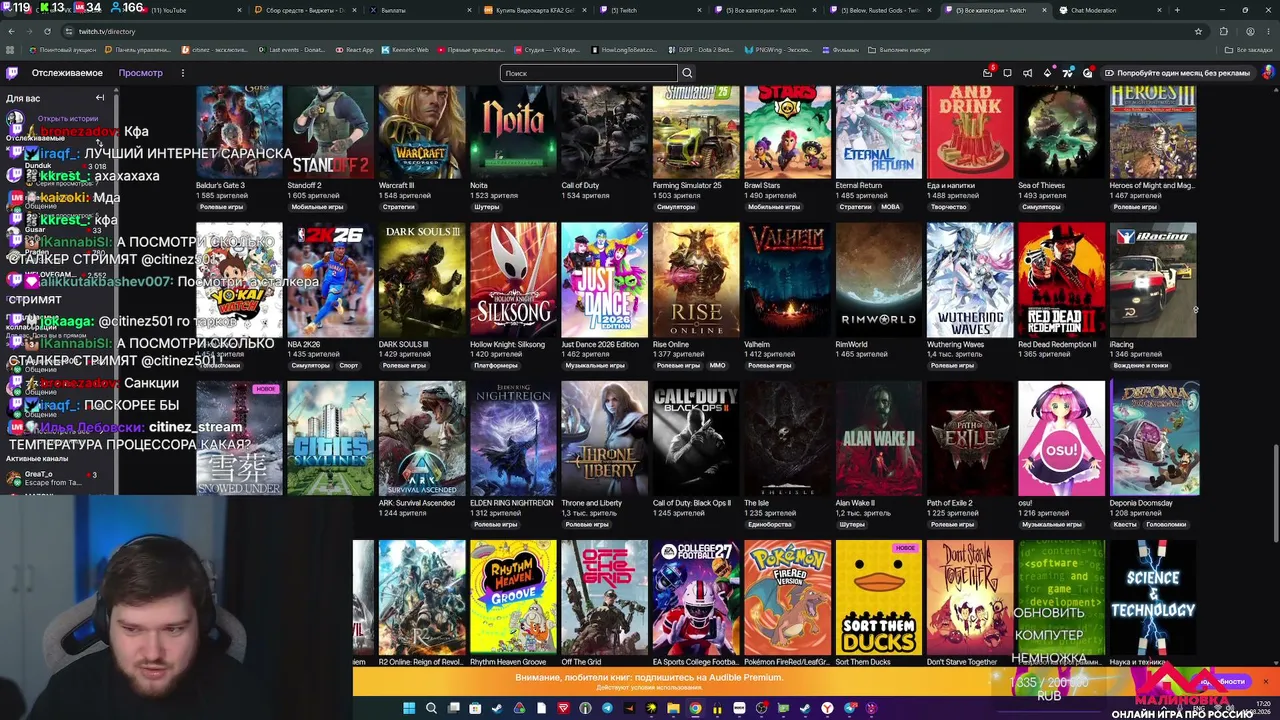Reload the page in the browser

coord(49,31)
